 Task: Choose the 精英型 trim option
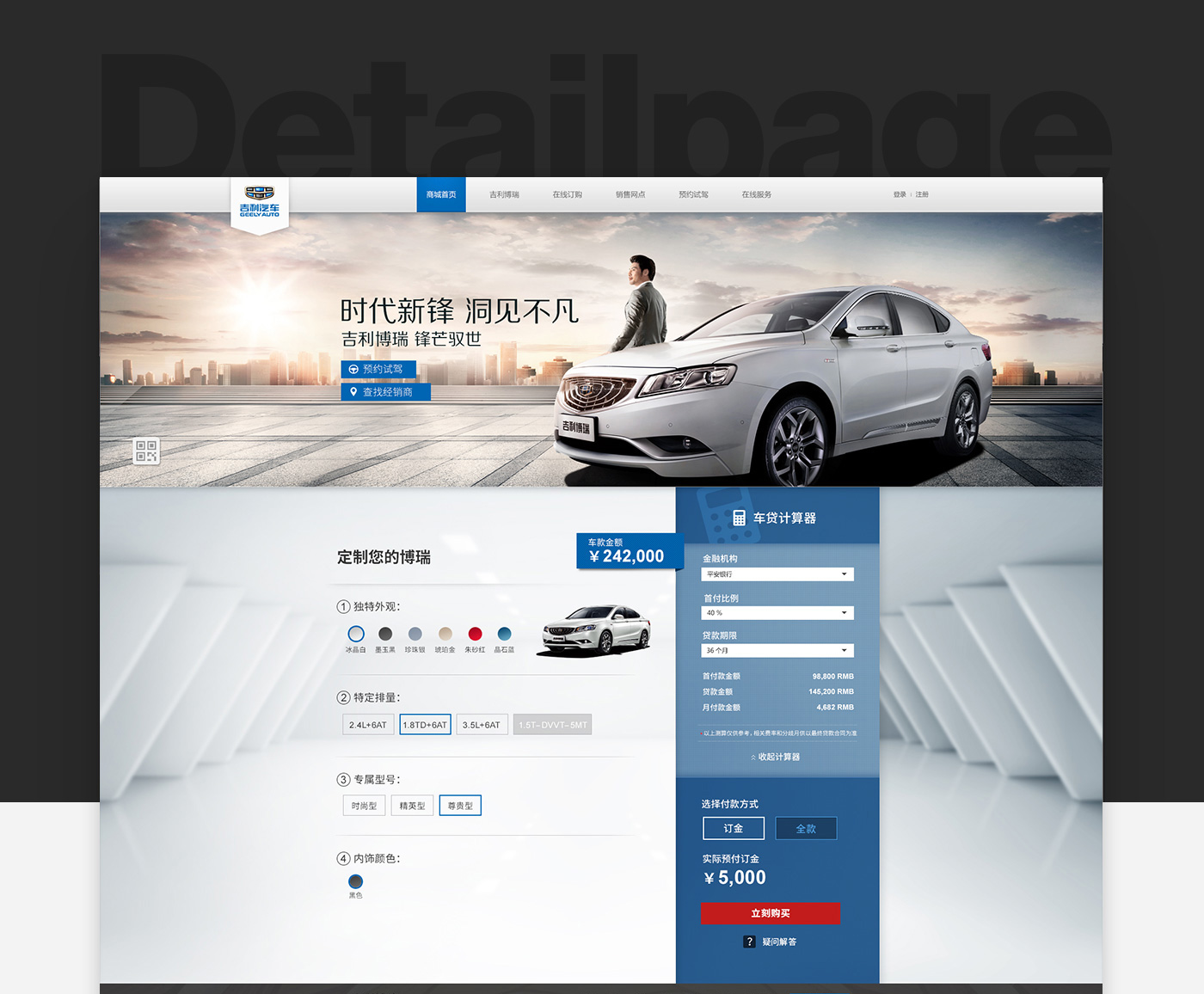(x=413, y=806)
